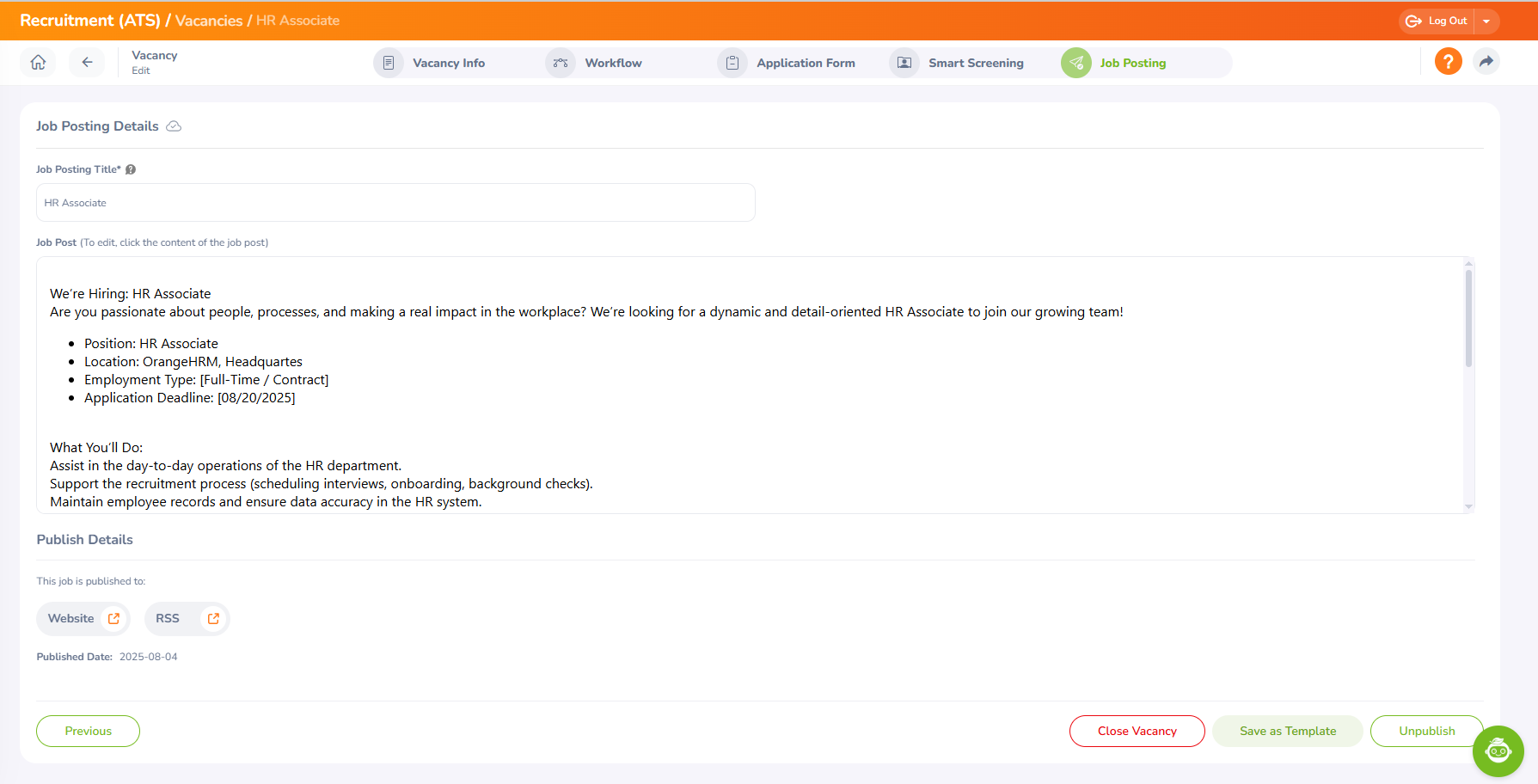This screenshot has height=784, width=1538.
Task: Expand the Log Out dropdown arrow
Action: tap(1486, 21)
